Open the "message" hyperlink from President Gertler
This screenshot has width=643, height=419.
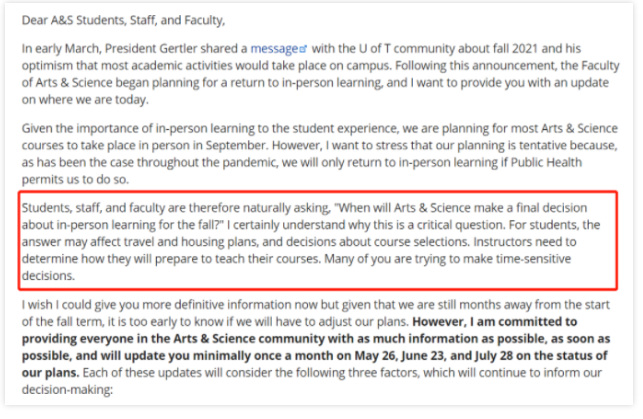(x=274, y=49)
